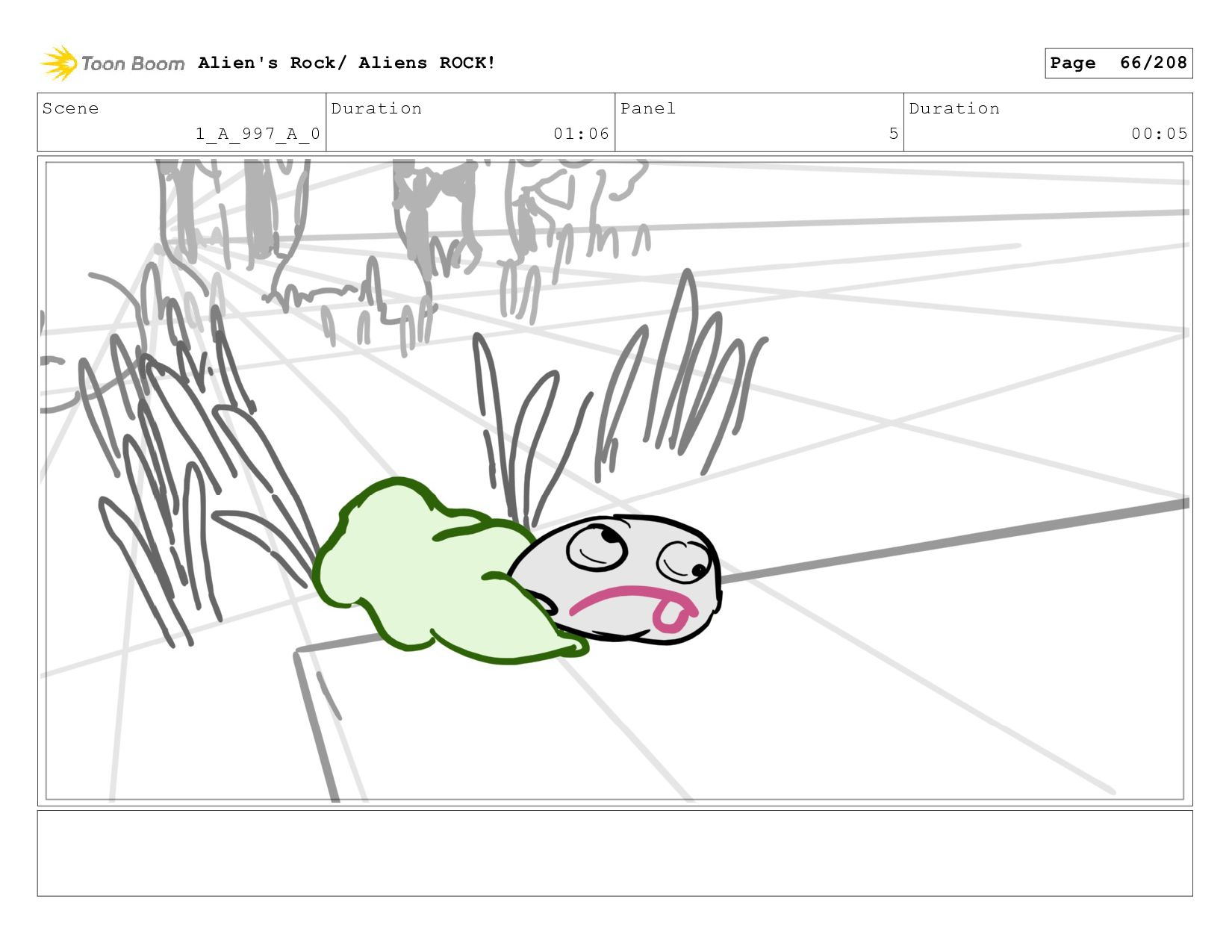Screen dimensions: 1232x952
Task: Click the Scene label
Action: pyautogui.click(x=70, y=108)
